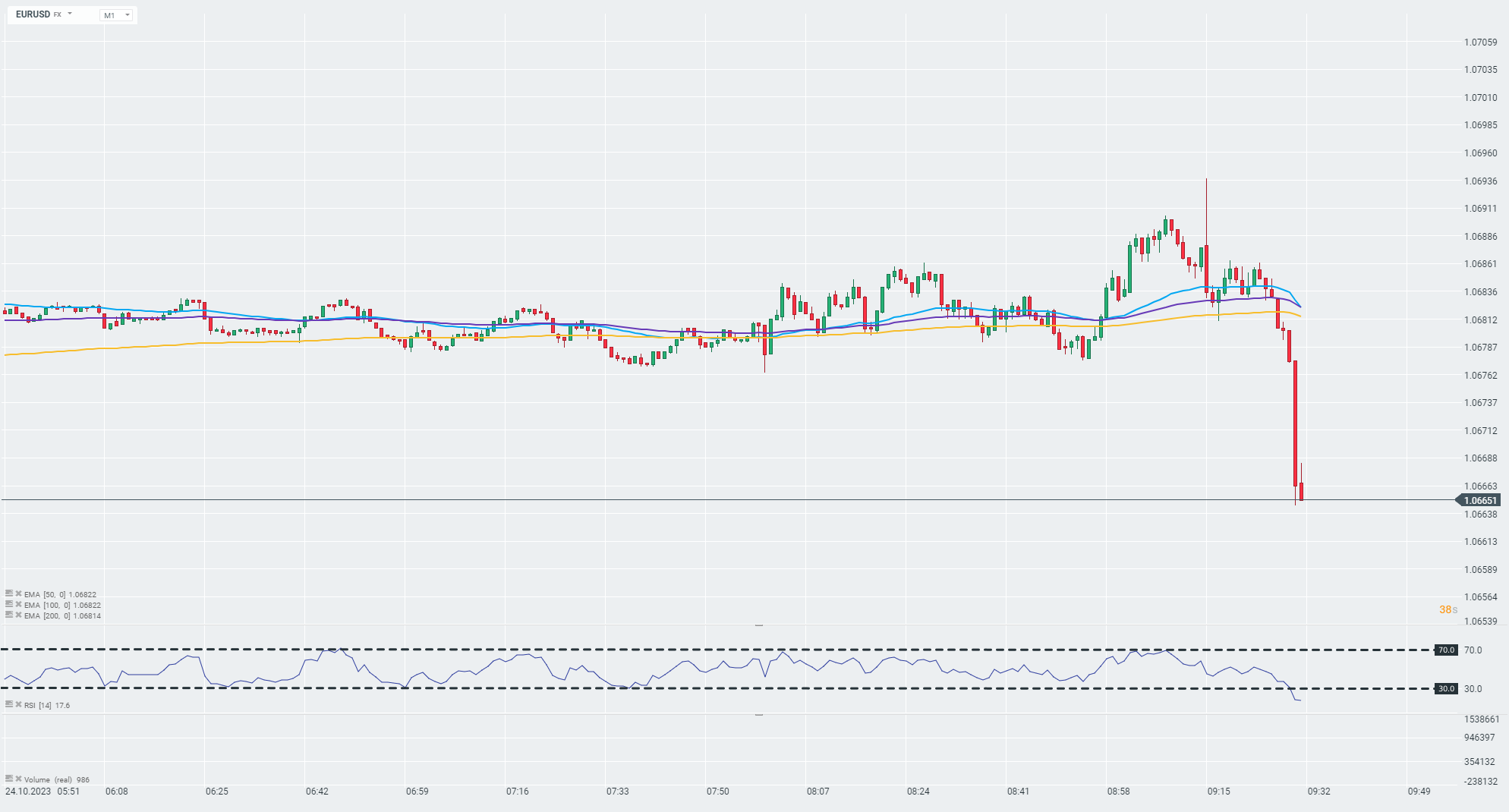1509x812 pixels.
Task: Grab the divider handle above RSI panel
Action: [759, 625]
